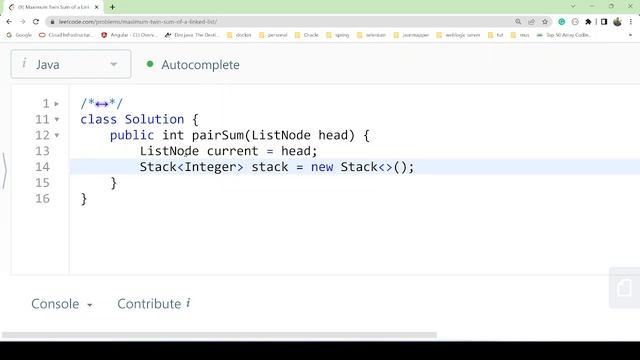
Task: Collapse the pairSum method at line 12
Action: pyautogui.click(x=57, y=136)
